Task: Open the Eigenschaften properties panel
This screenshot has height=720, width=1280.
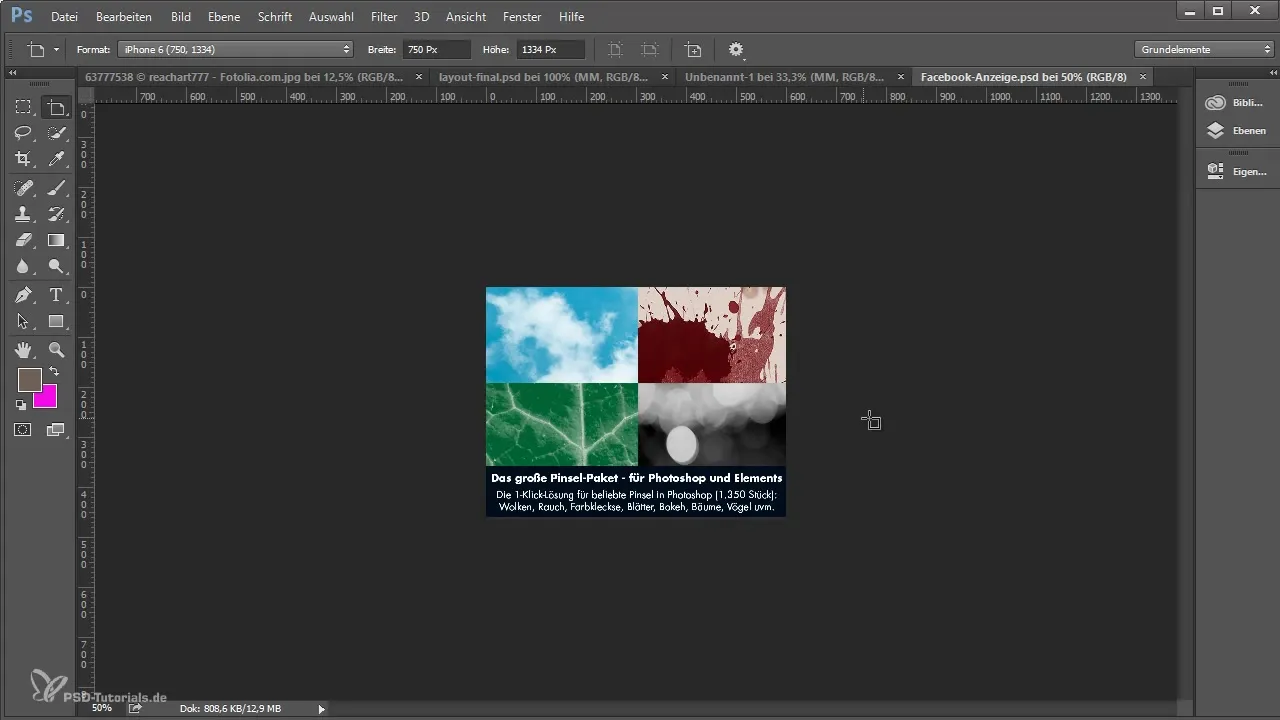Action: pyautogui.click(x=1237, y=171)
